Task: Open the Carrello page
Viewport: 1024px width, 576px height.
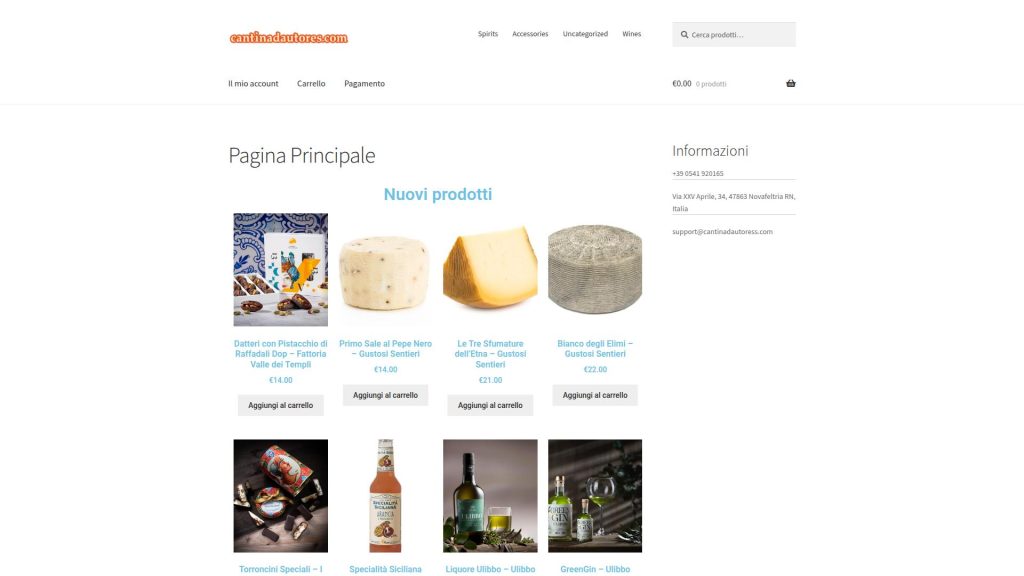Action: (311, 84)
